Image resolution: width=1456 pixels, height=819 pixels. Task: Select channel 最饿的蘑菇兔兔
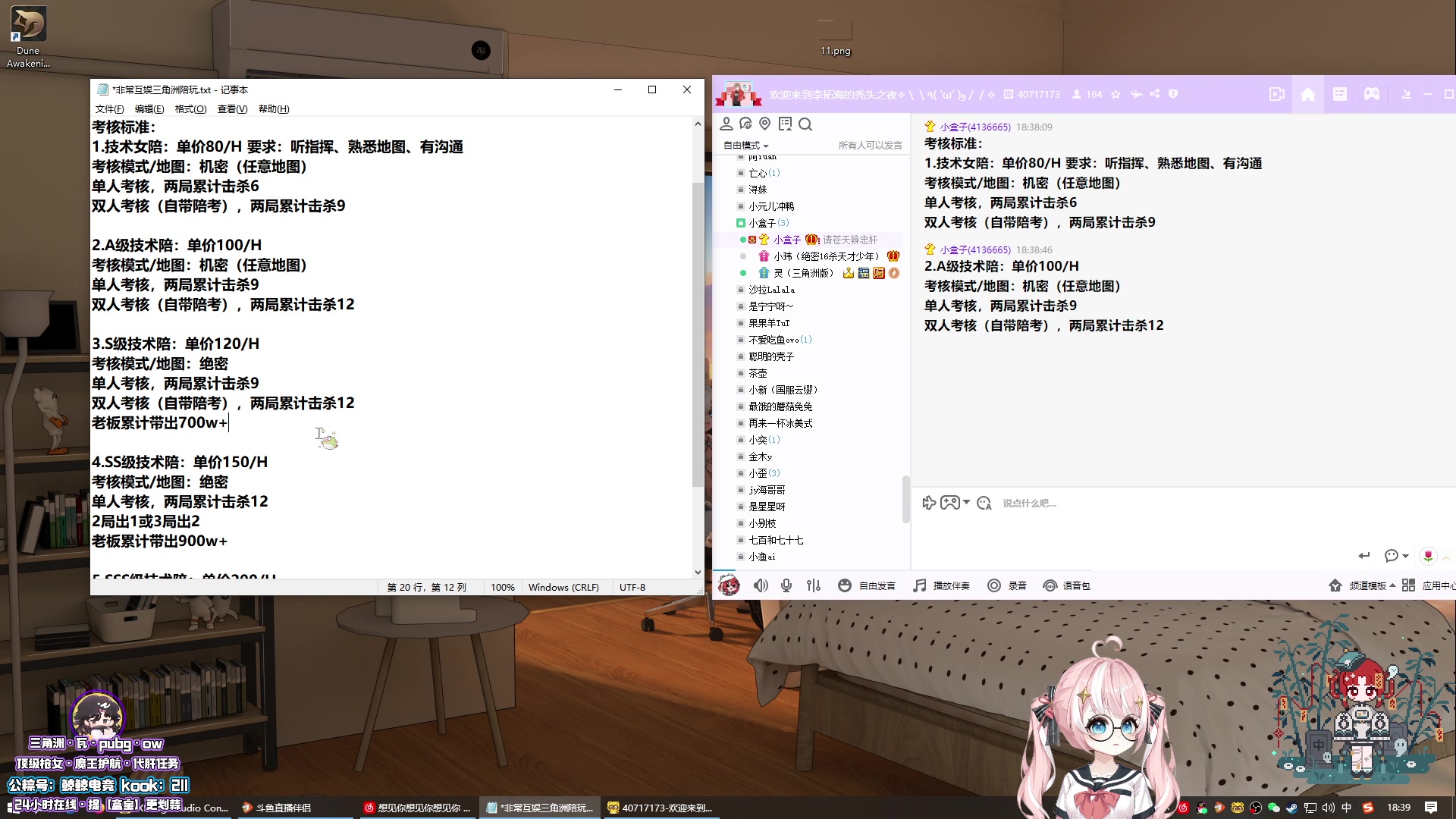point(780,406)
